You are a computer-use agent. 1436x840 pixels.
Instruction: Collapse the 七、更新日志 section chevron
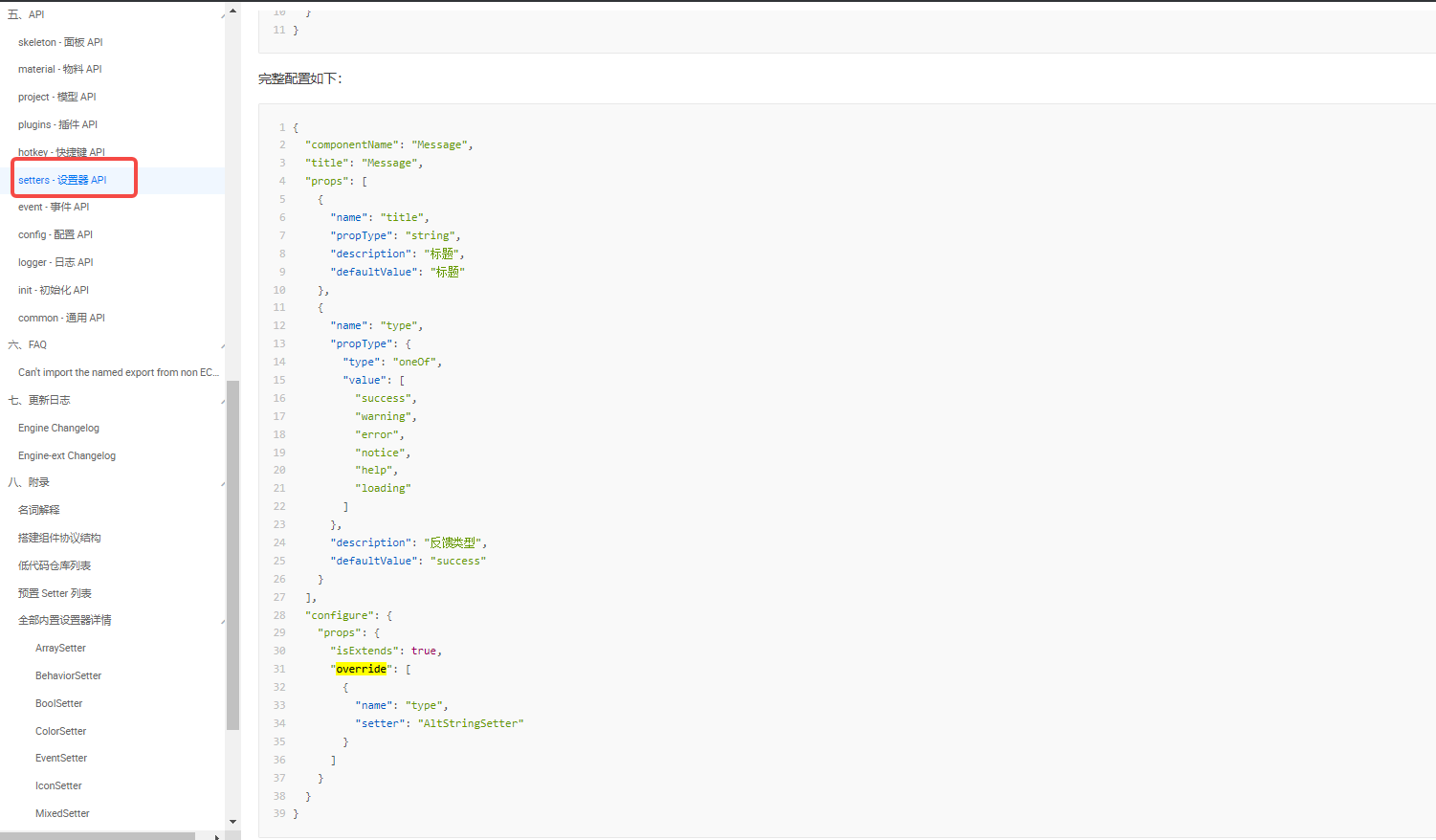click(x=222, y=401)
